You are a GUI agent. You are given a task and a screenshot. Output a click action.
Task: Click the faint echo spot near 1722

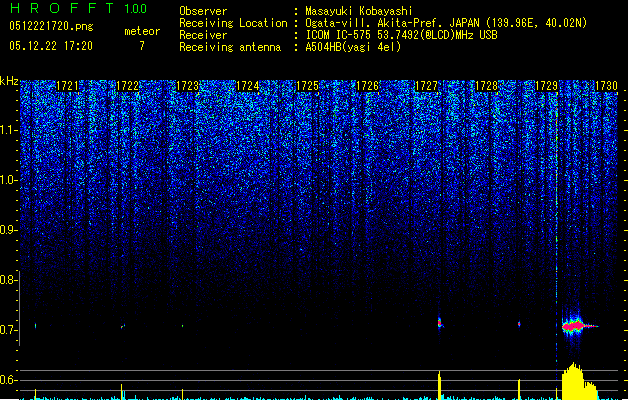click(x=123, y=327)
